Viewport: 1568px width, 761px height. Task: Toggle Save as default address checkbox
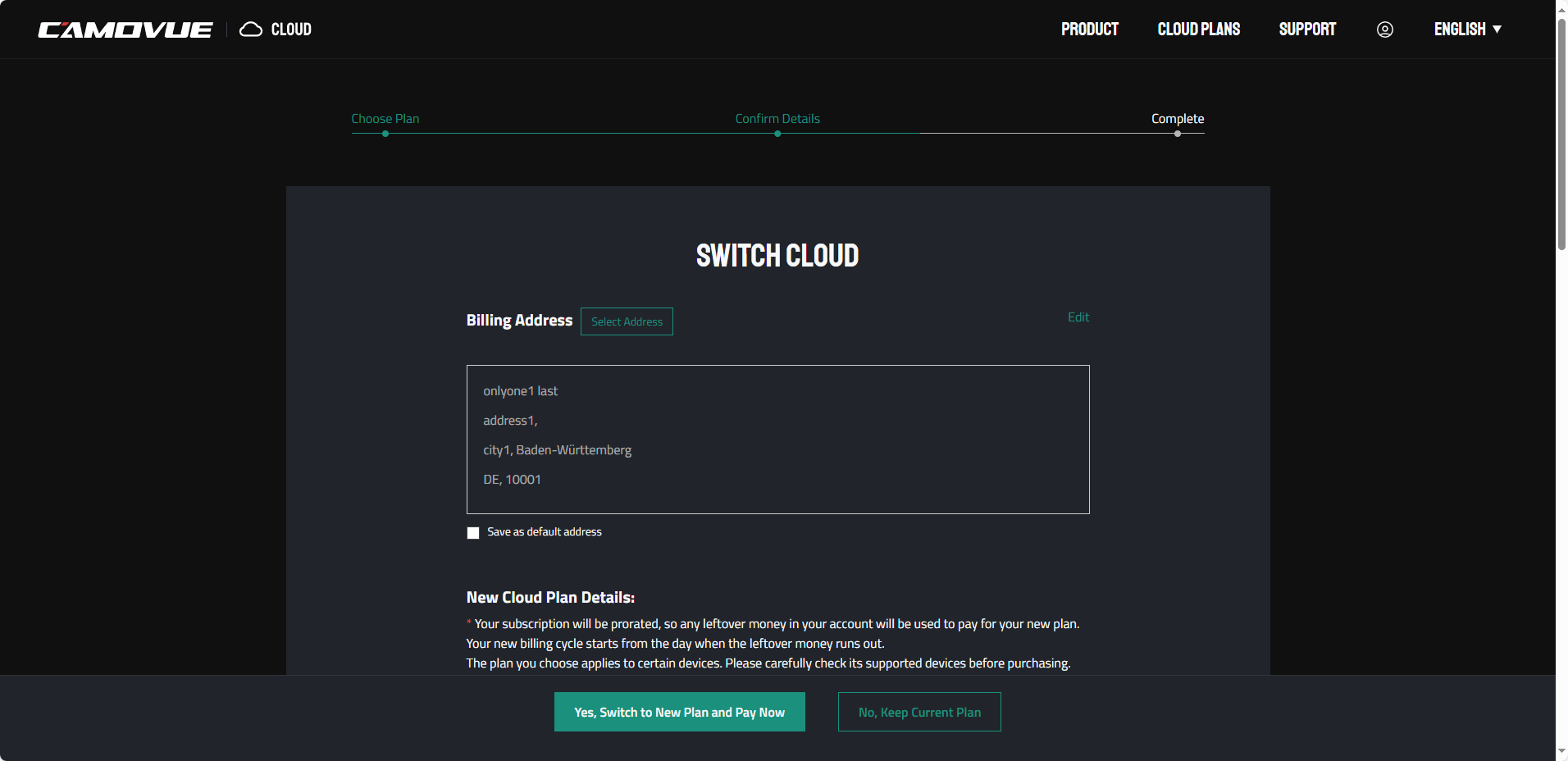473,533
